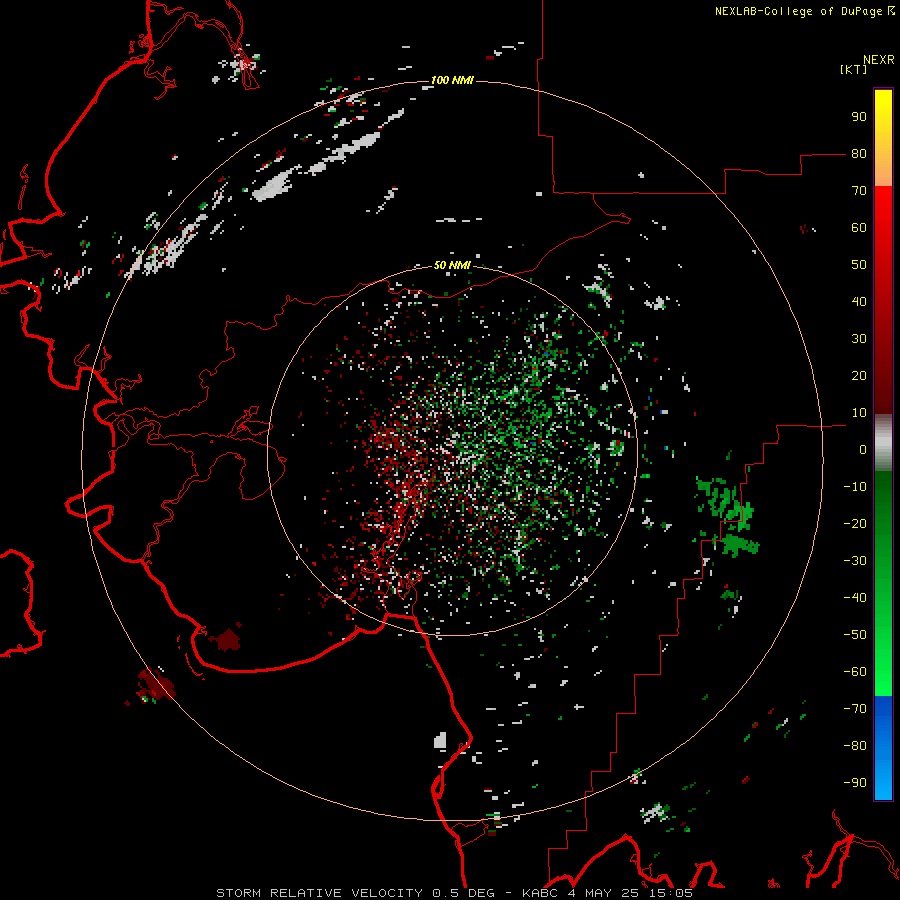900x900 pixels.
Task: Click the -10 scale value
Action: click(855, 487)
